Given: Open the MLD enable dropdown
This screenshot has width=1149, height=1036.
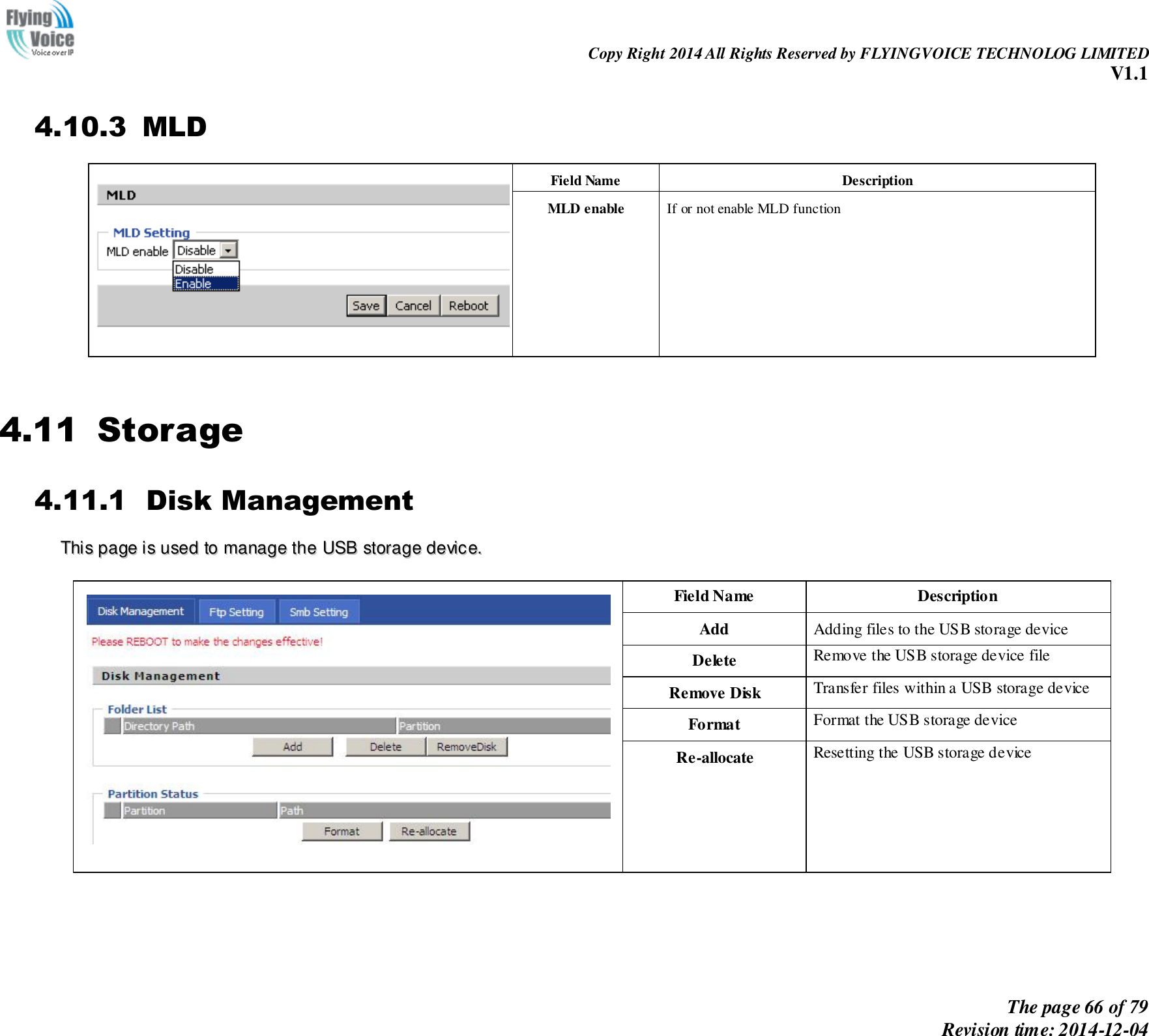Looking at the screenshot, I should 205,250.
